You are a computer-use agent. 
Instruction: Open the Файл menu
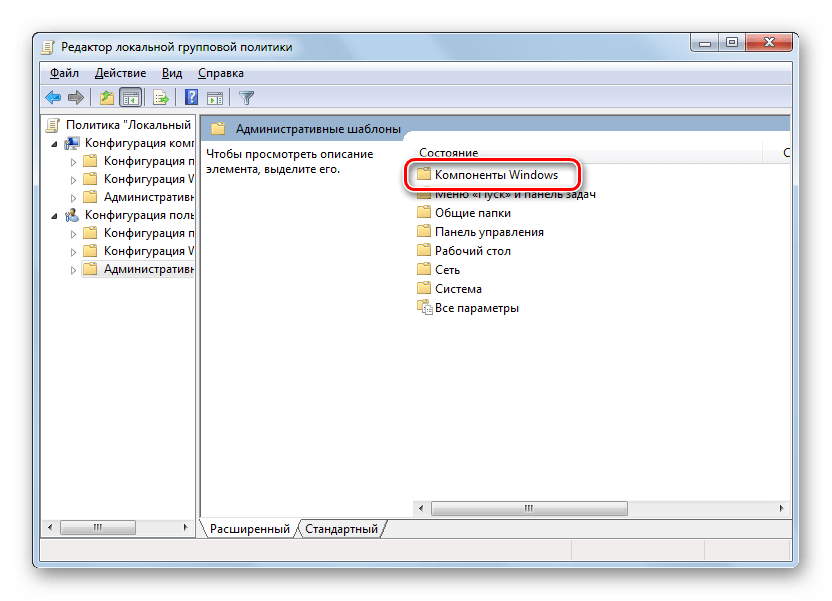click(63, 73)
